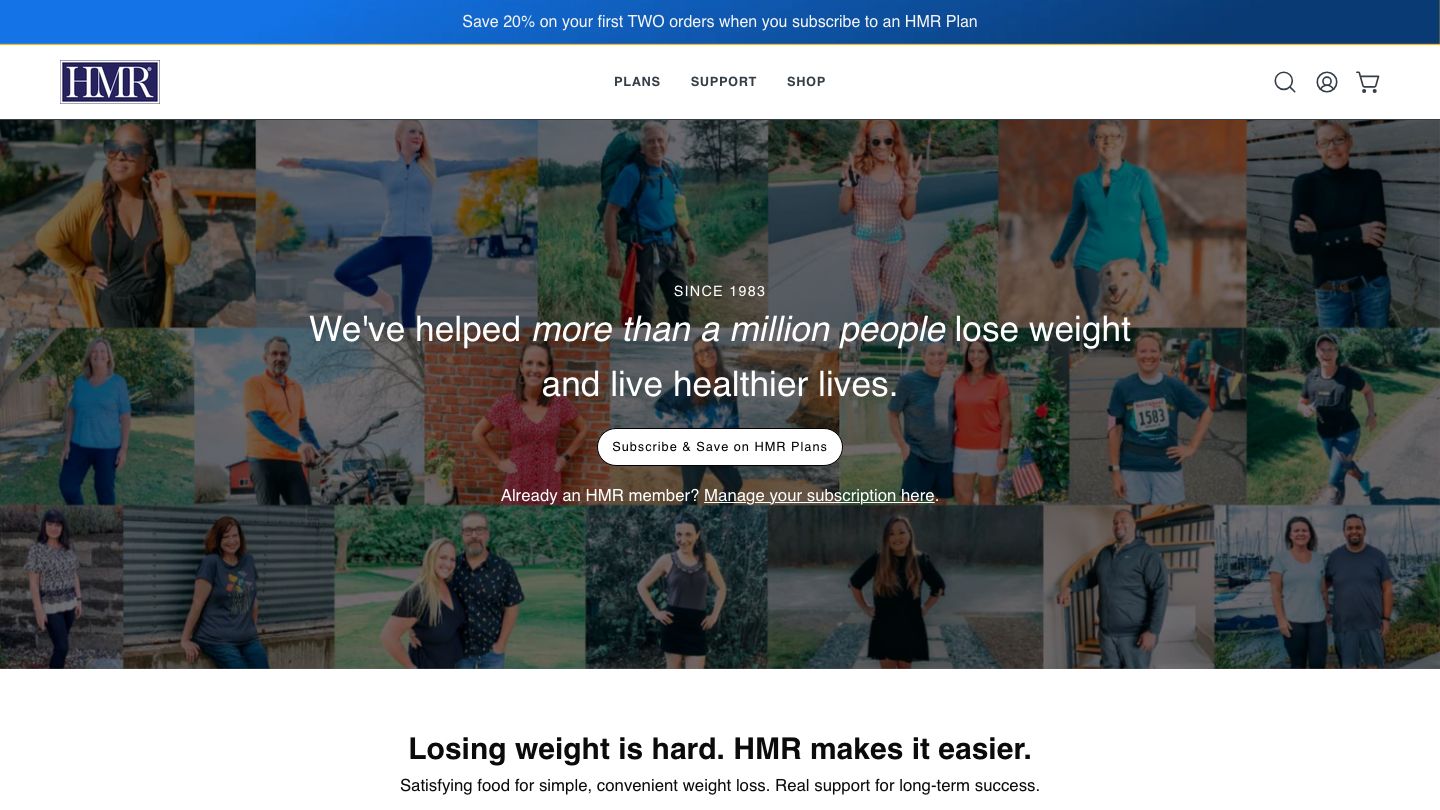Image resolution: width=1440 pixels, height=810 pixels.
Task: Click the HMR logo
Action: pos(110,82)
